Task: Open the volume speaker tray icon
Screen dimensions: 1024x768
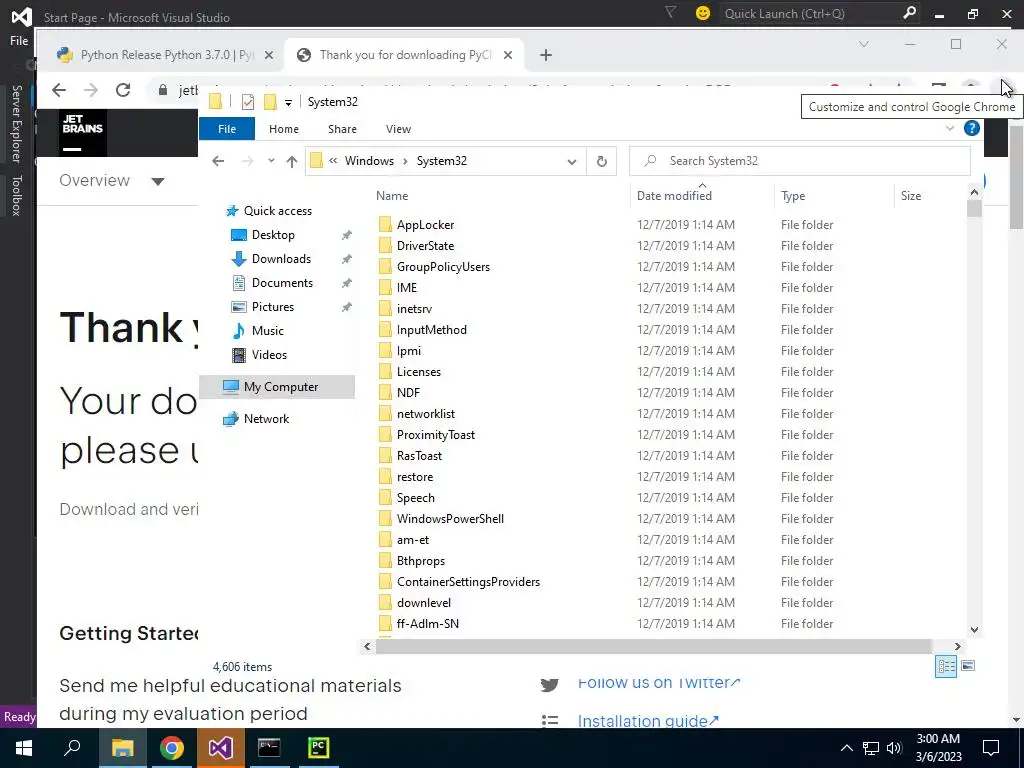Action: pos(894,748)
